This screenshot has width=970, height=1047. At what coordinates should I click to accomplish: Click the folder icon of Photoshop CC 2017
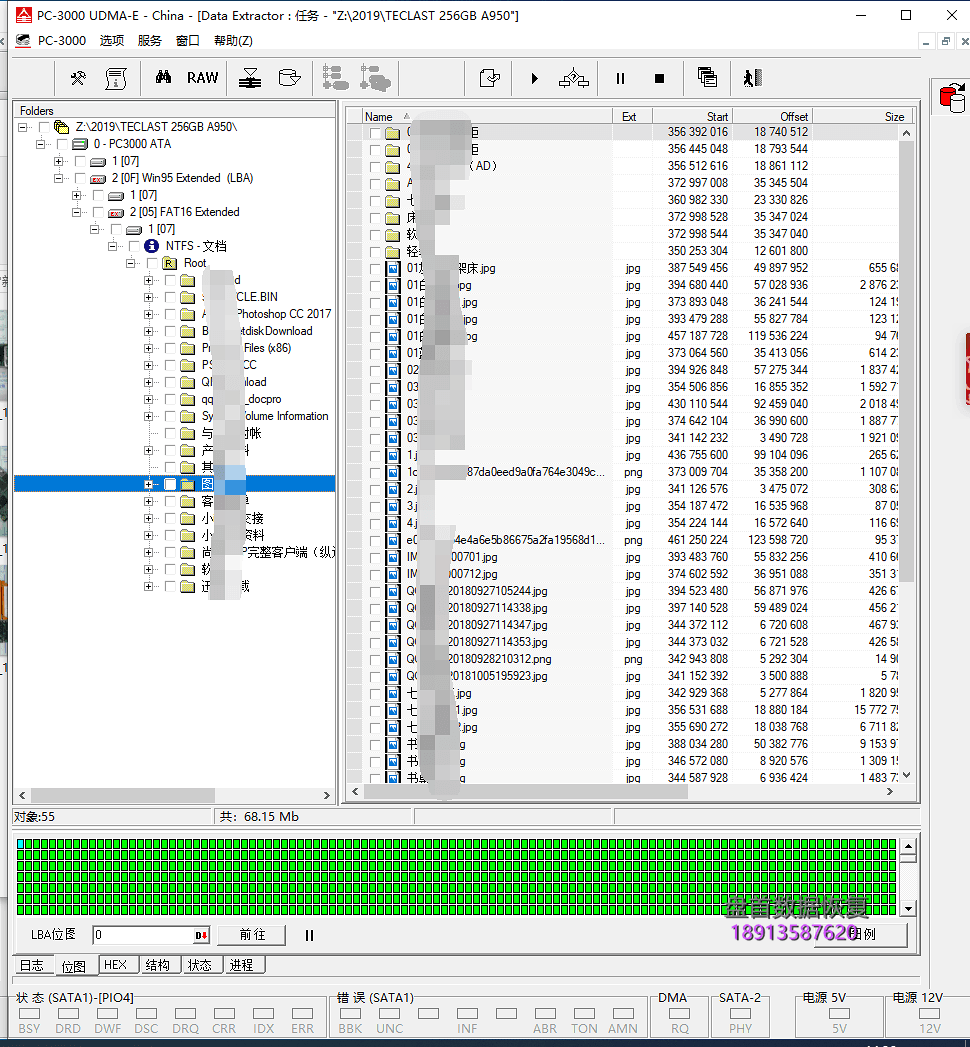(188, 314)
